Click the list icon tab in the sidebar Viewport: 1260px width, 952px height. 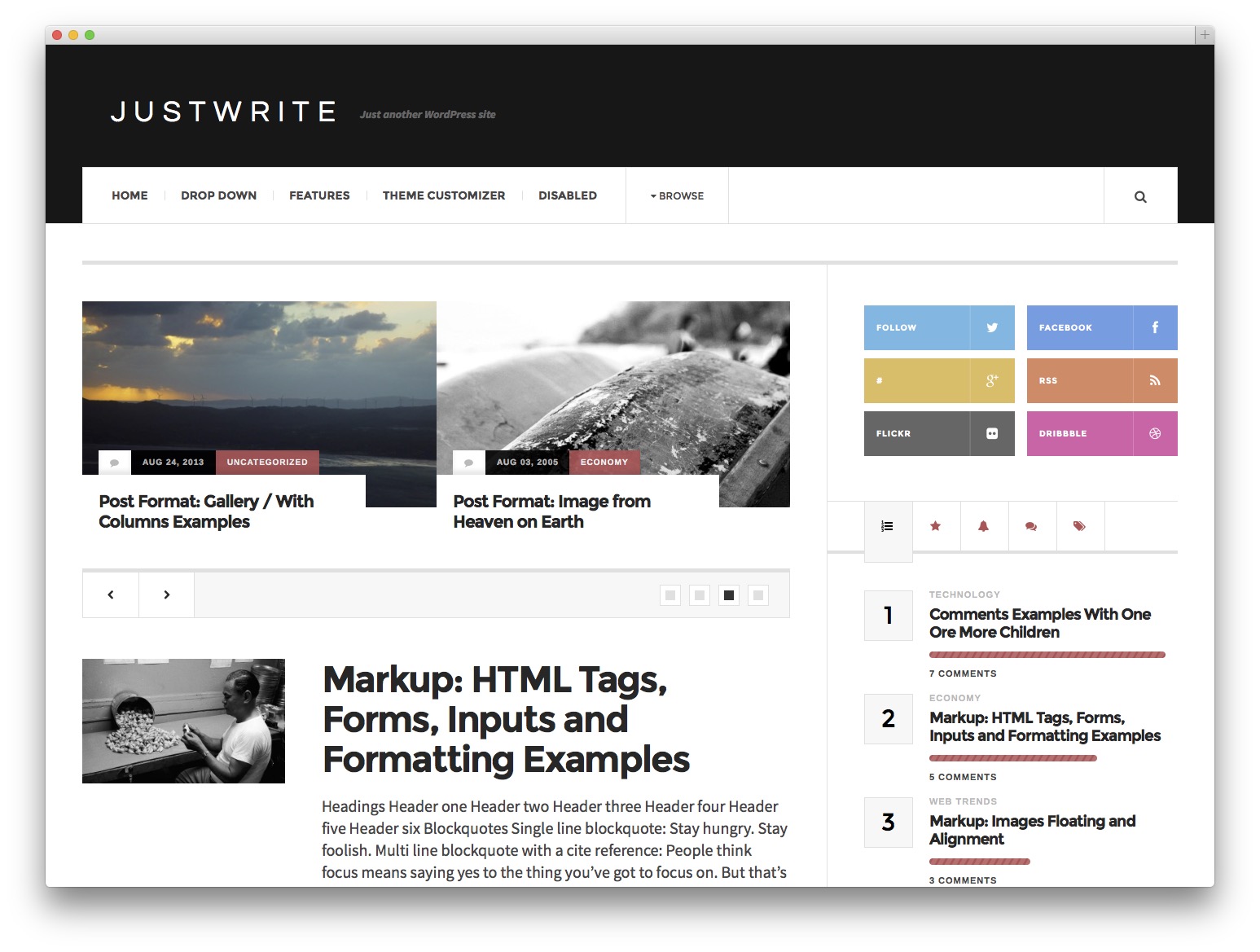pos(888,526)
